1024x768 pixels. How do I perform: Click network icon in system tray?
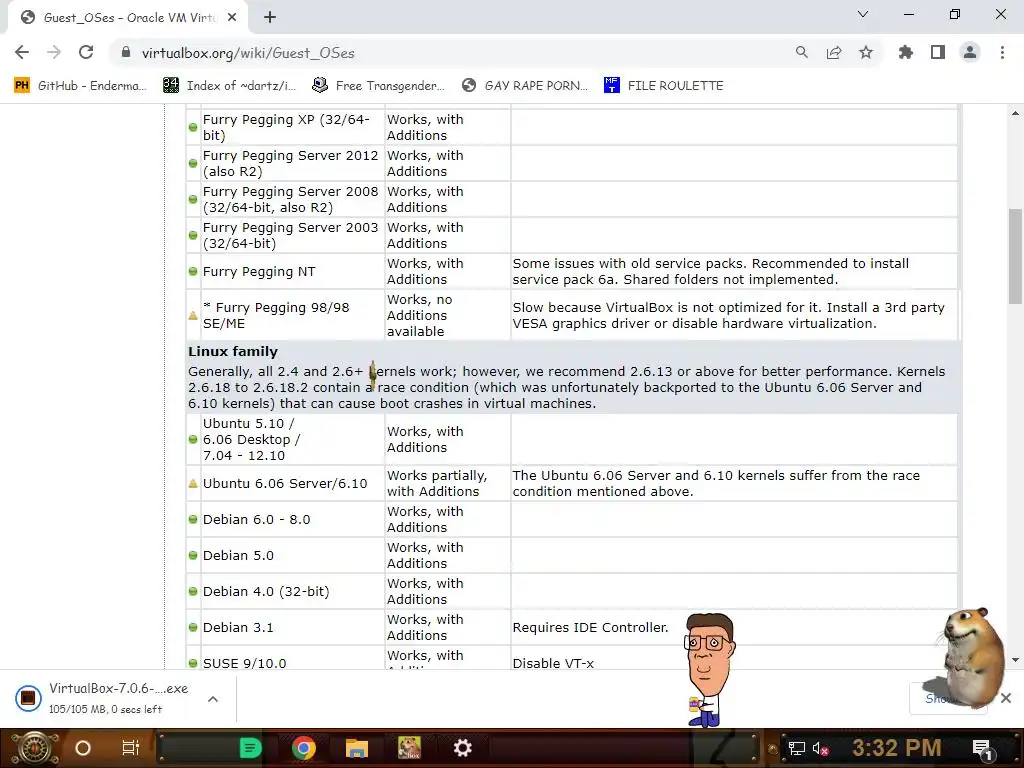pos(797,748)
